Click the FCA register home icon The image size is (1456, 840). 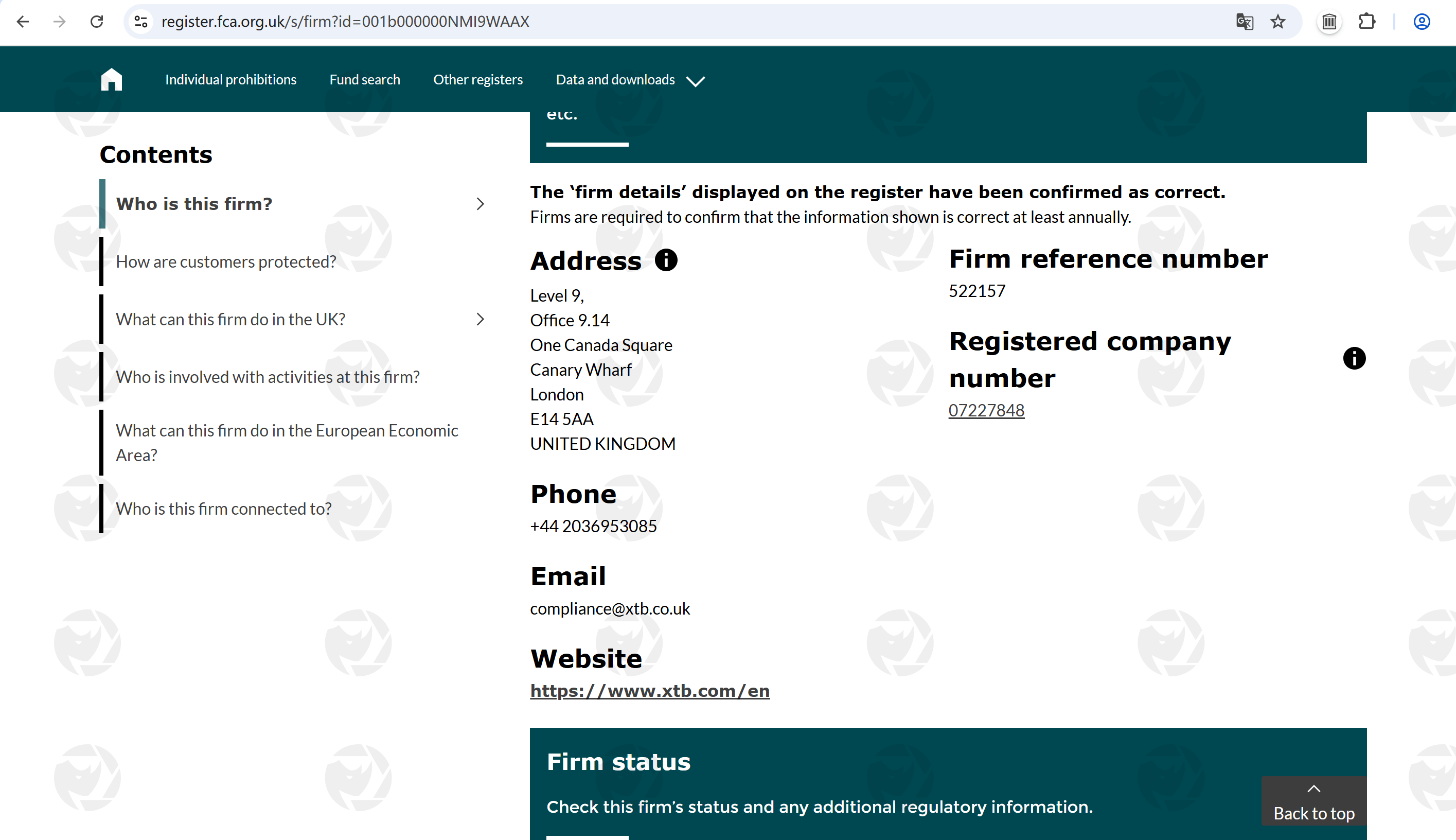[x=111, y=80]
